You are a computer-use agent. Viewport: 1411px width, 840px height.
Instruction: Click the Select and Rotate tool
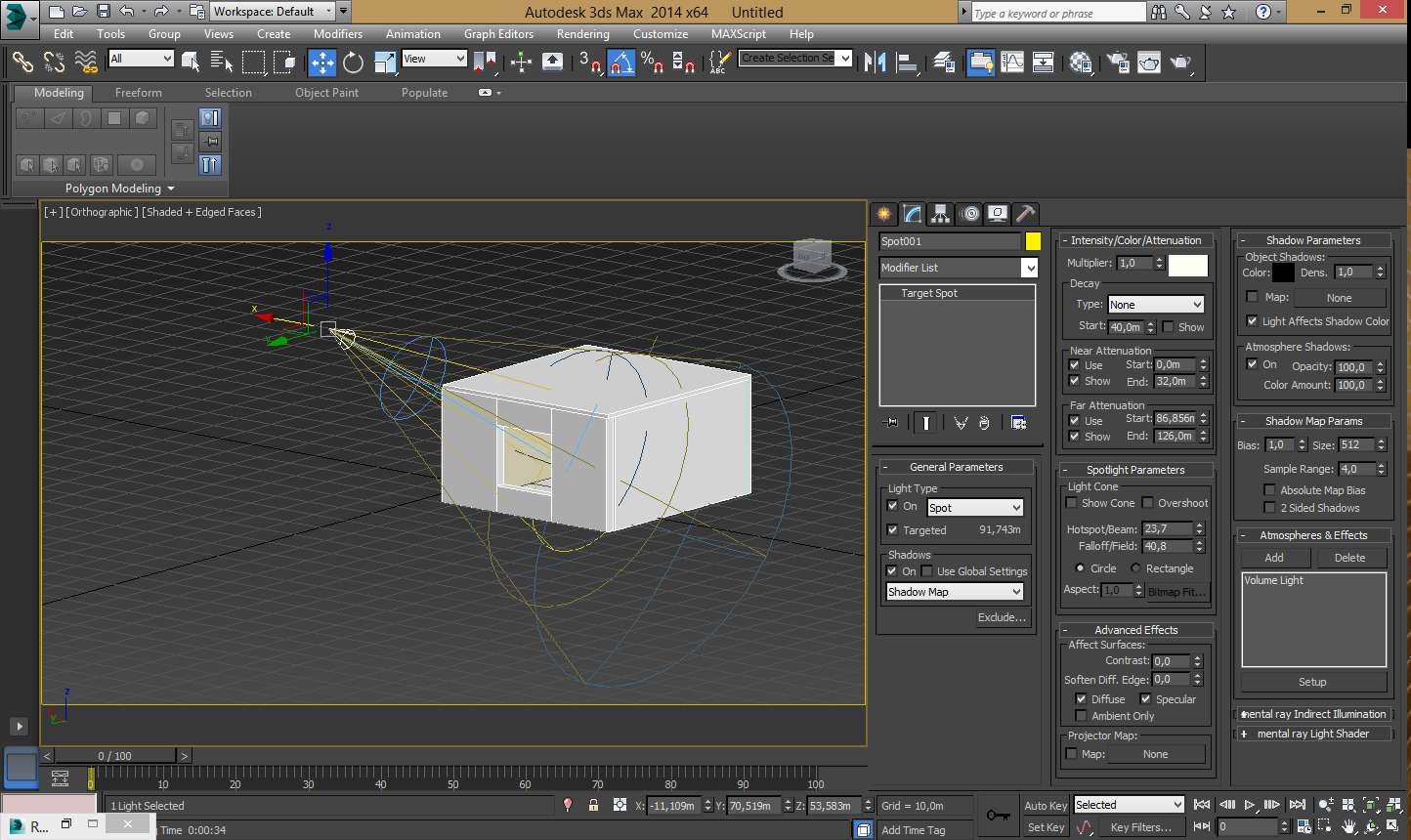pos(353,63)
